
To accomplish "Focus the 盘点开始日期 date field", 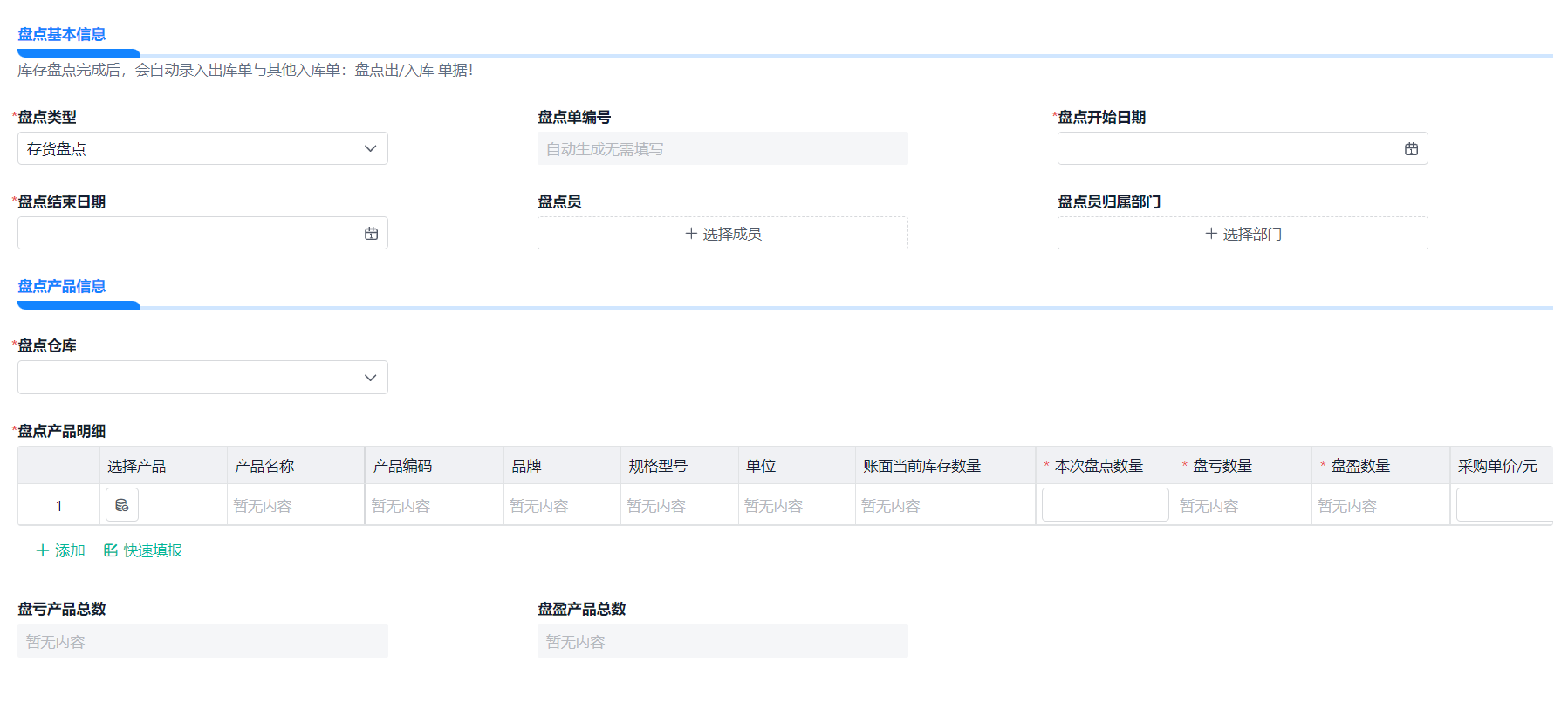I will pos(1243,148).
